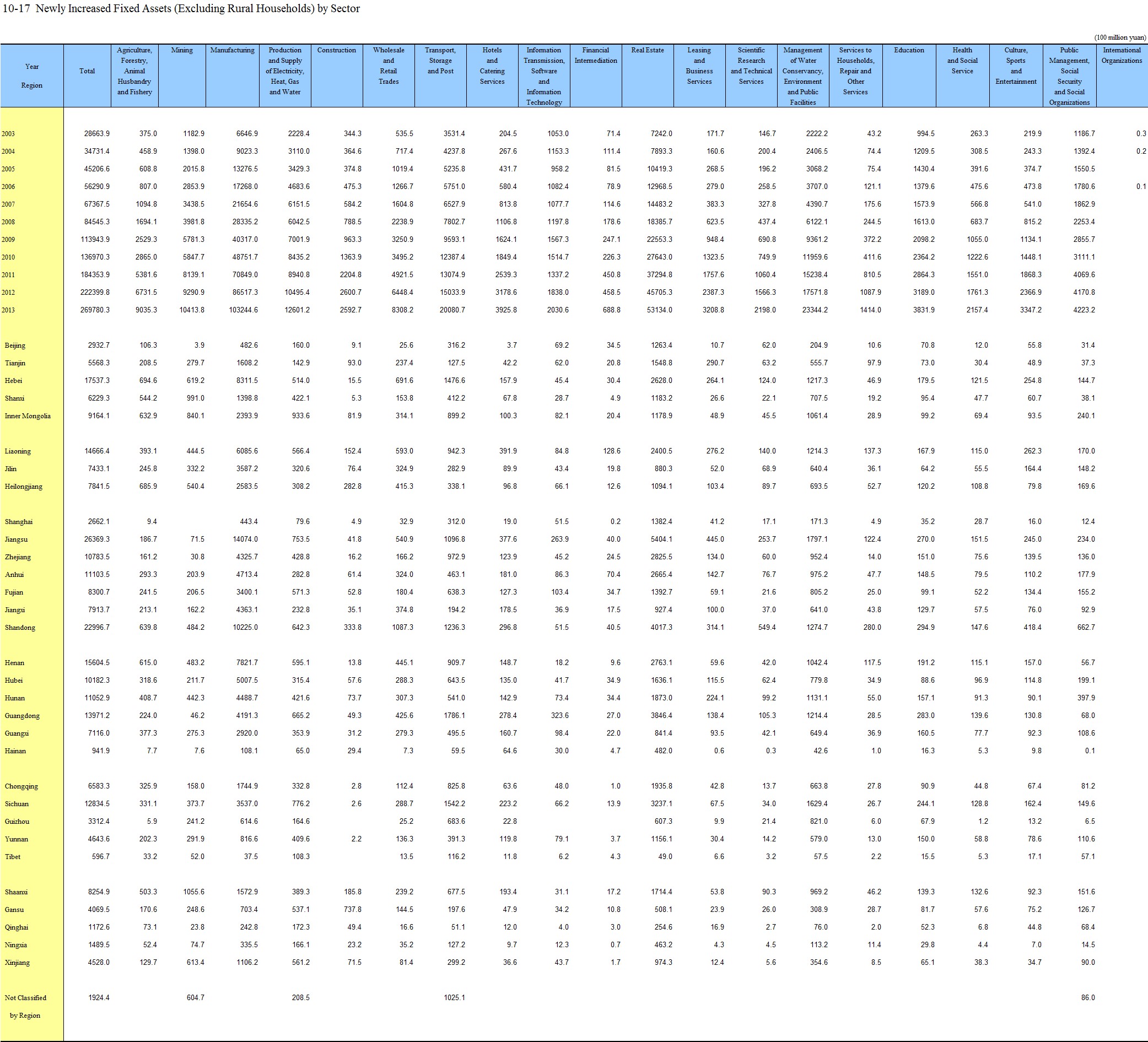1148x1042 pixels.
Task: Click Tibet Total value 596.7
Action: click(101, 857)
